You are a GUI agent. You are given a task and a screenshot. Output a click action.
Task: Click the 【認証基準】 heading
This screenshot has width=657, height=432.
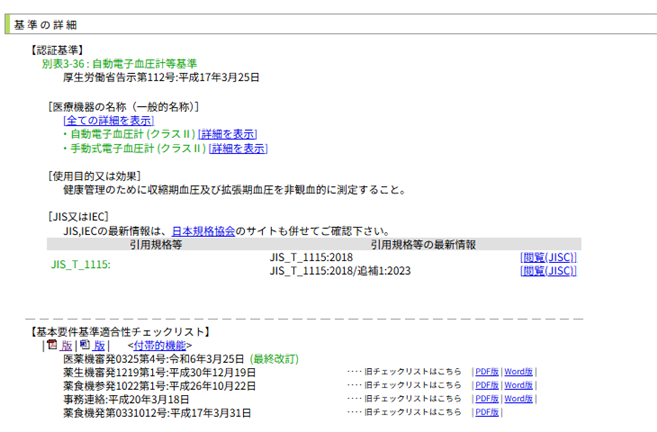57,50
